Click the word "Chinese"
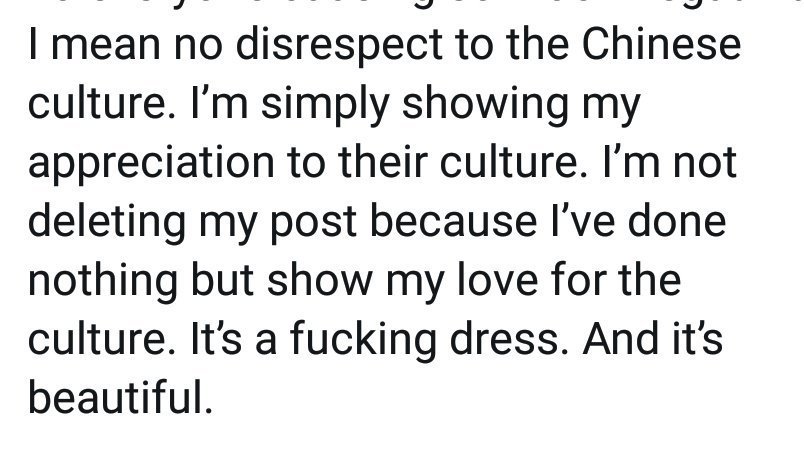Screen dimensions: 804x459 coord(661,43)
